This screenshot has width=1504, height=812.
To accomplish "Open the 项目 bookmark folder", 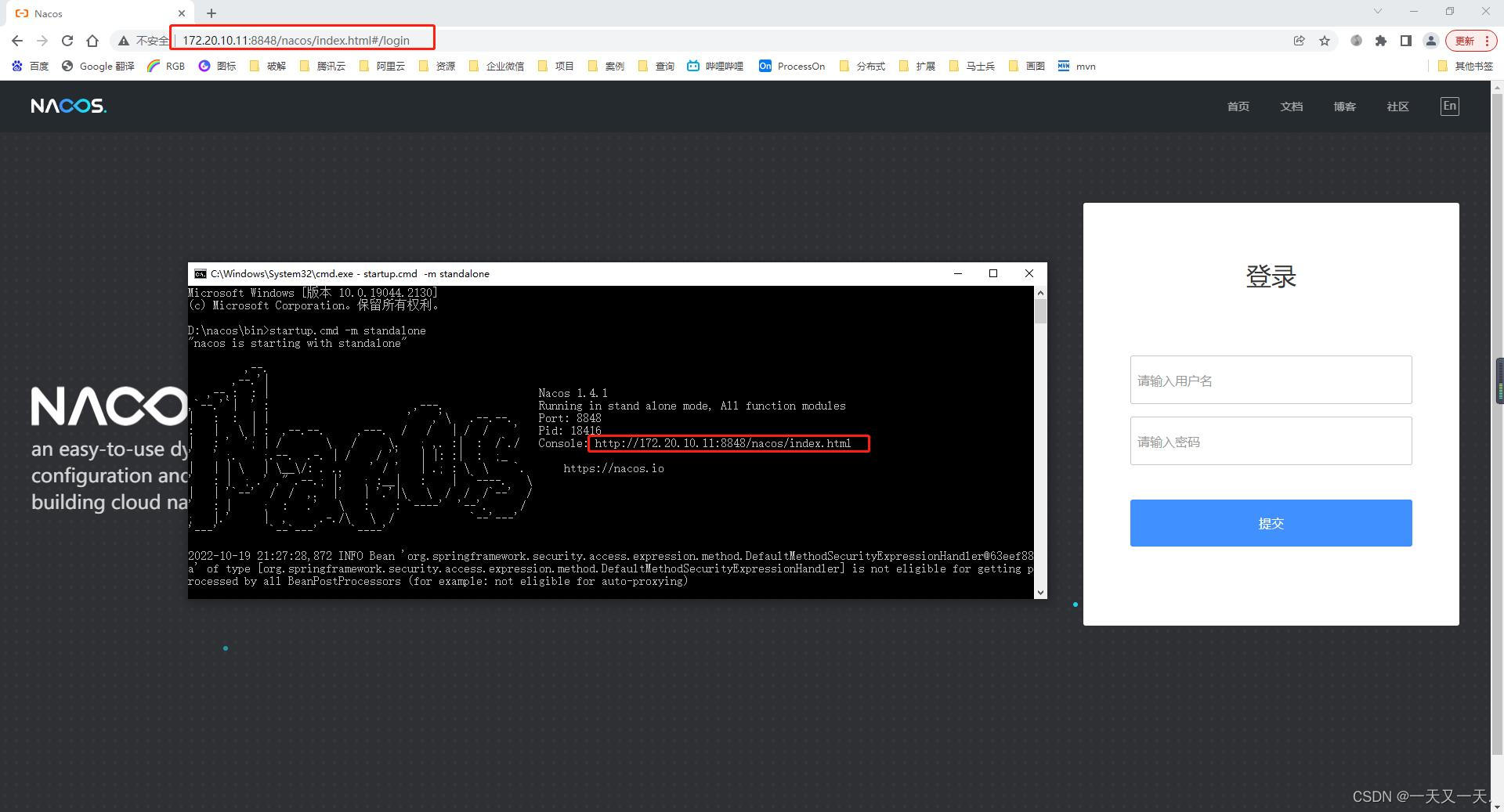I will 556,66.
